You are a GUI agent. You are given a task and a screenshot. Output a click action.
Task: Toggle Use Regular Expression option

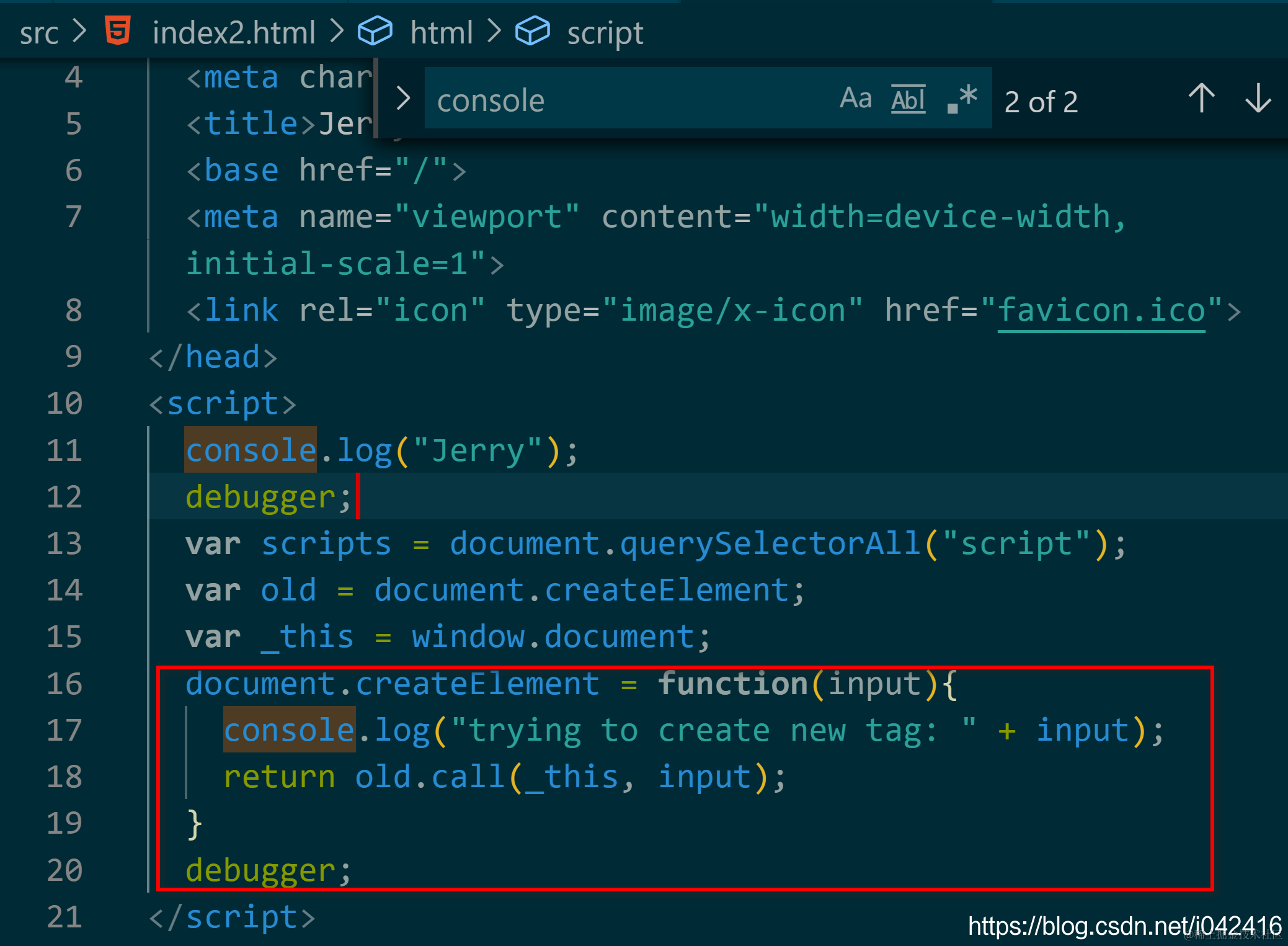(x=962, y=99)
